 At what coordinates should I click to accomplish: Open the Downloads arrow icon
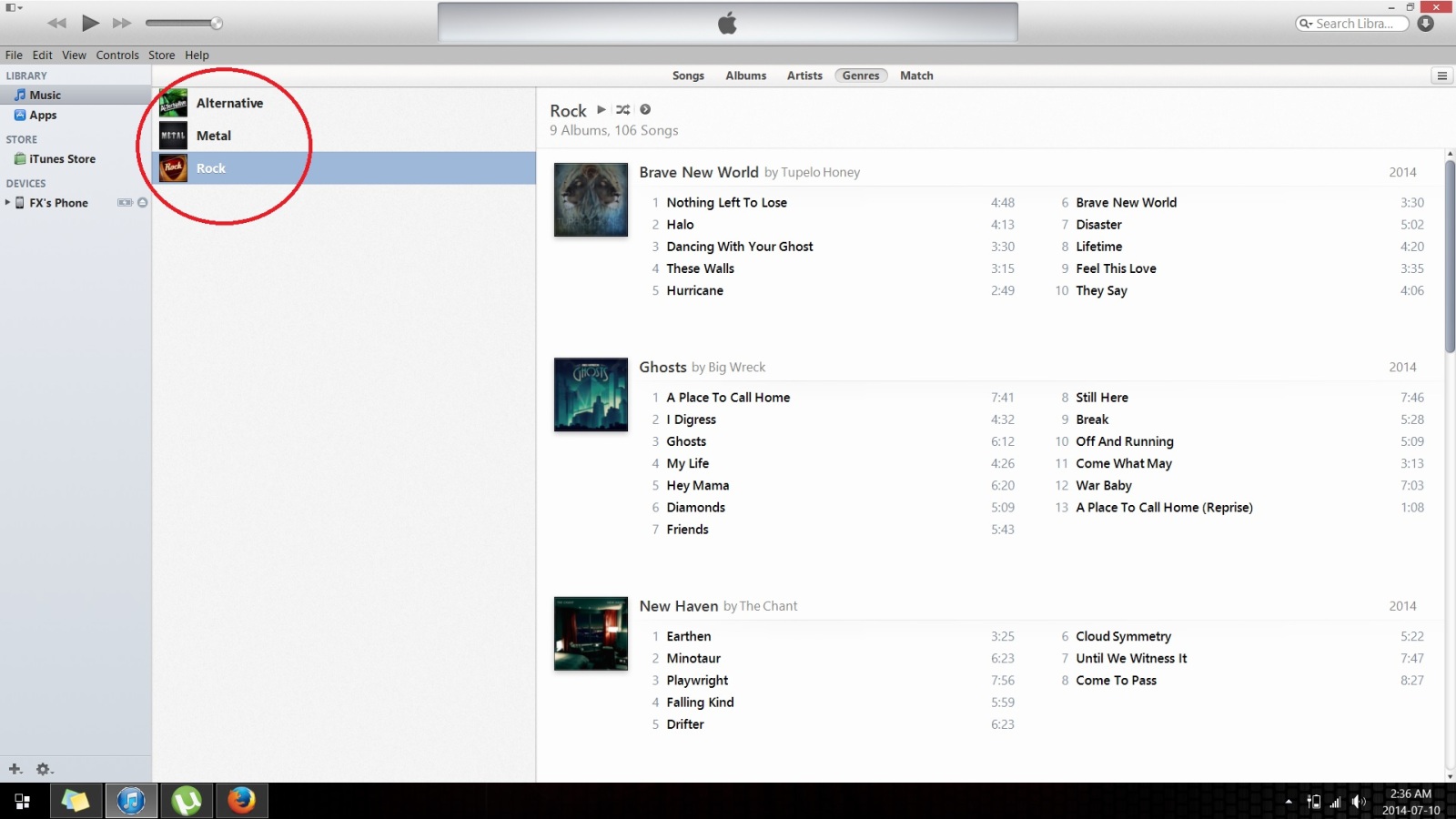(1426, 24)
